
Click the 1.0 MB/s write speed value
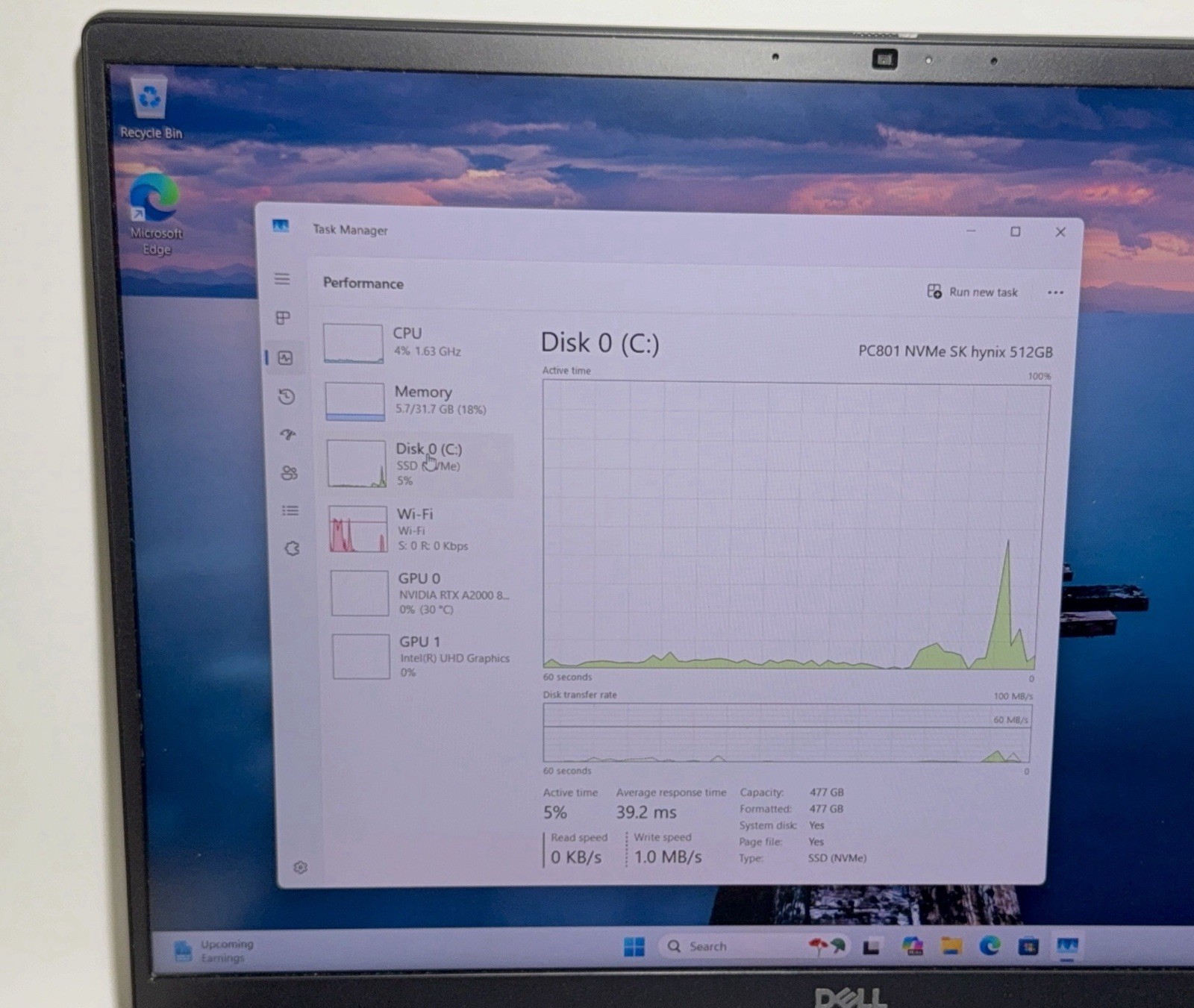(x=668, y=857)
